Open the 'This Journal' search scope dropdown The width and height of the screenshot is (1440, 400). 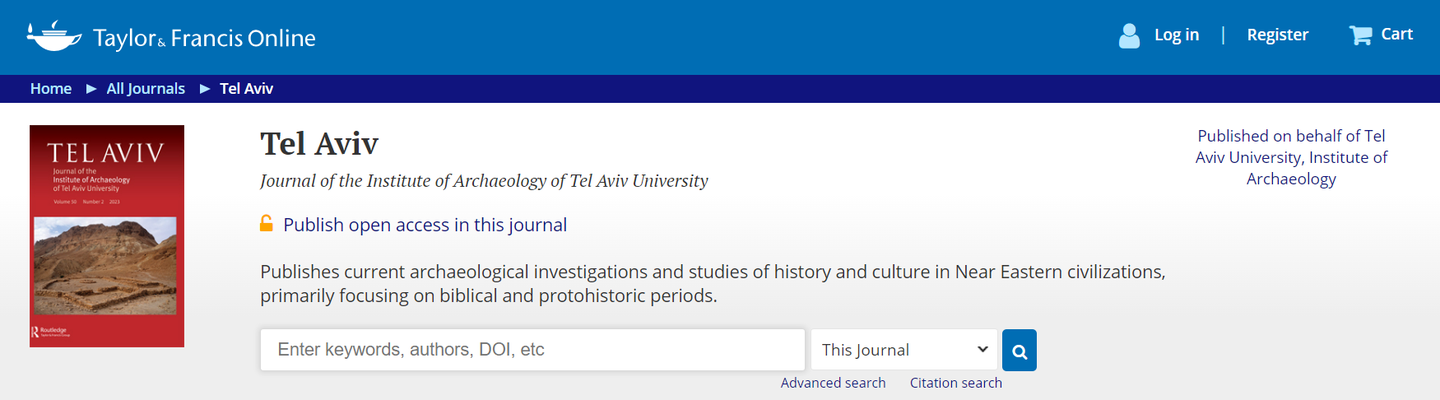[x=904, y=350]
